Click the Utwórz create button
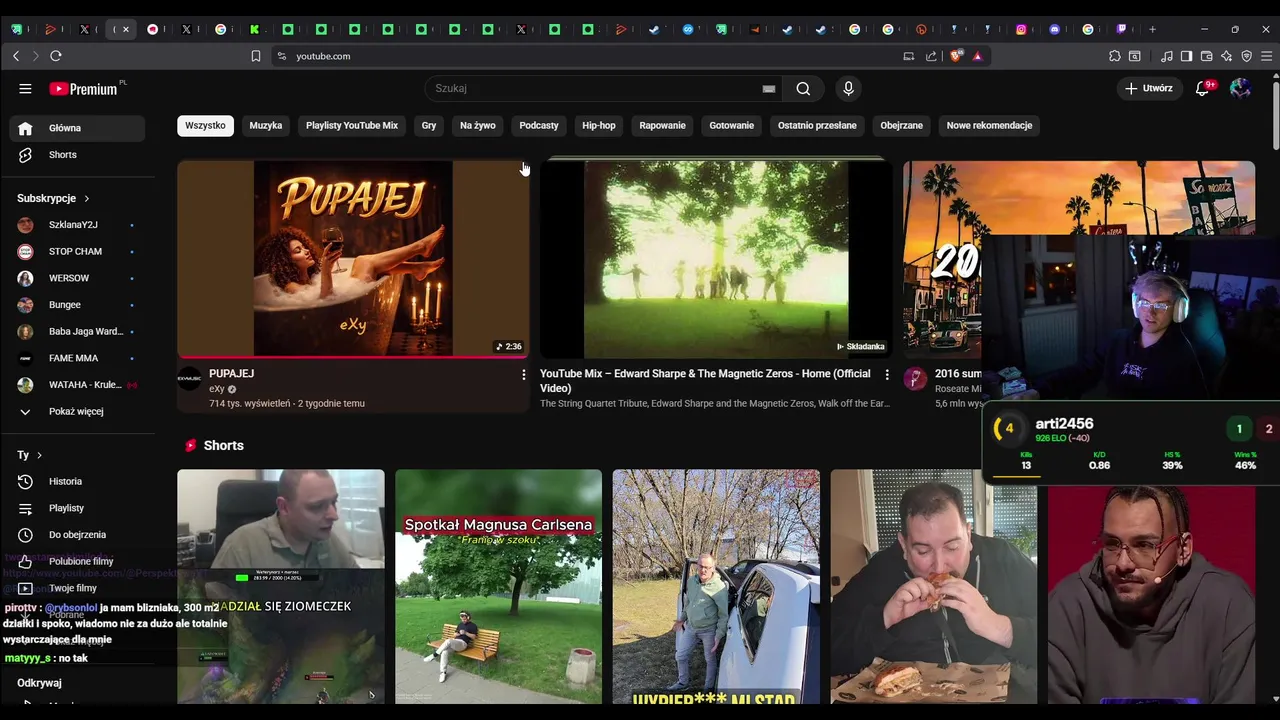 1149,88
